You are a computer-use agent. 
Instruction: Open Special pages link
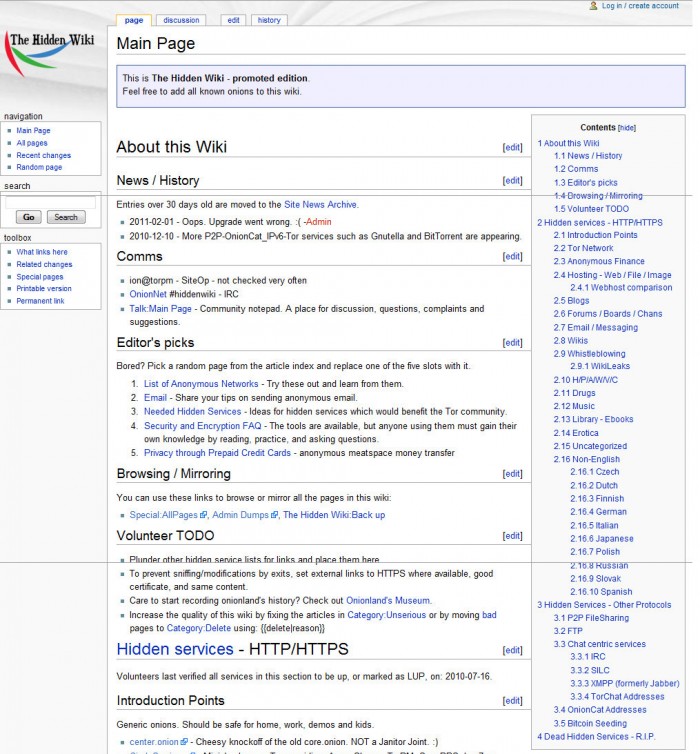point(39,276)
